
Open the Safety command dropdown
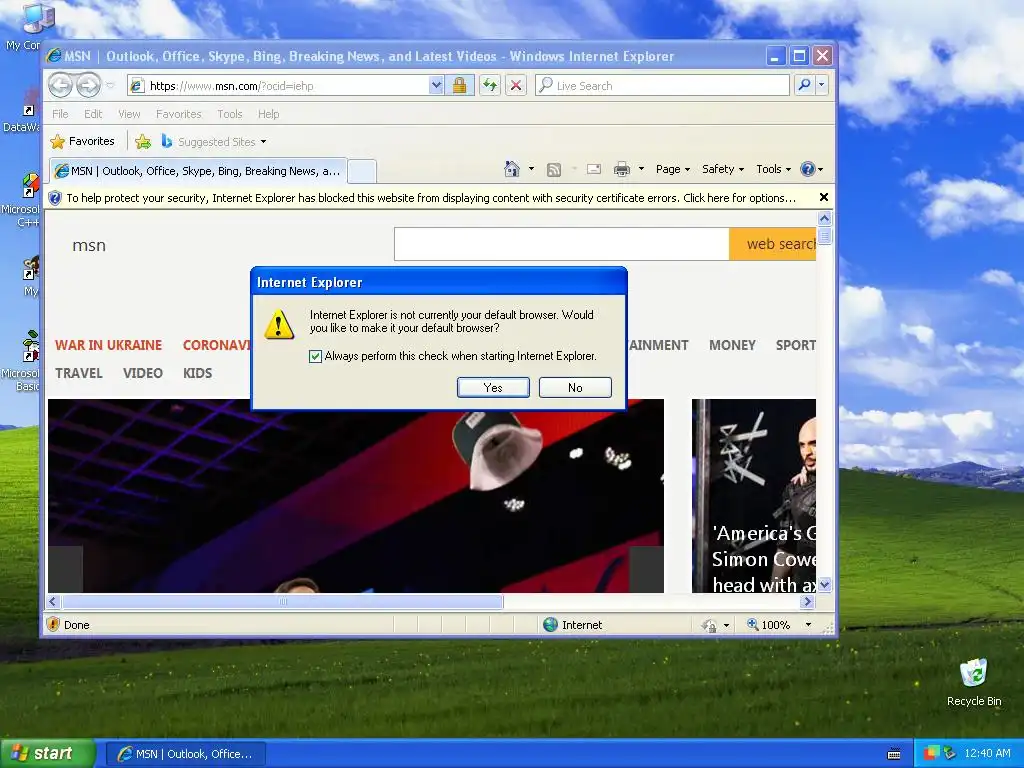pyautogui.click(x=722, y=169)
